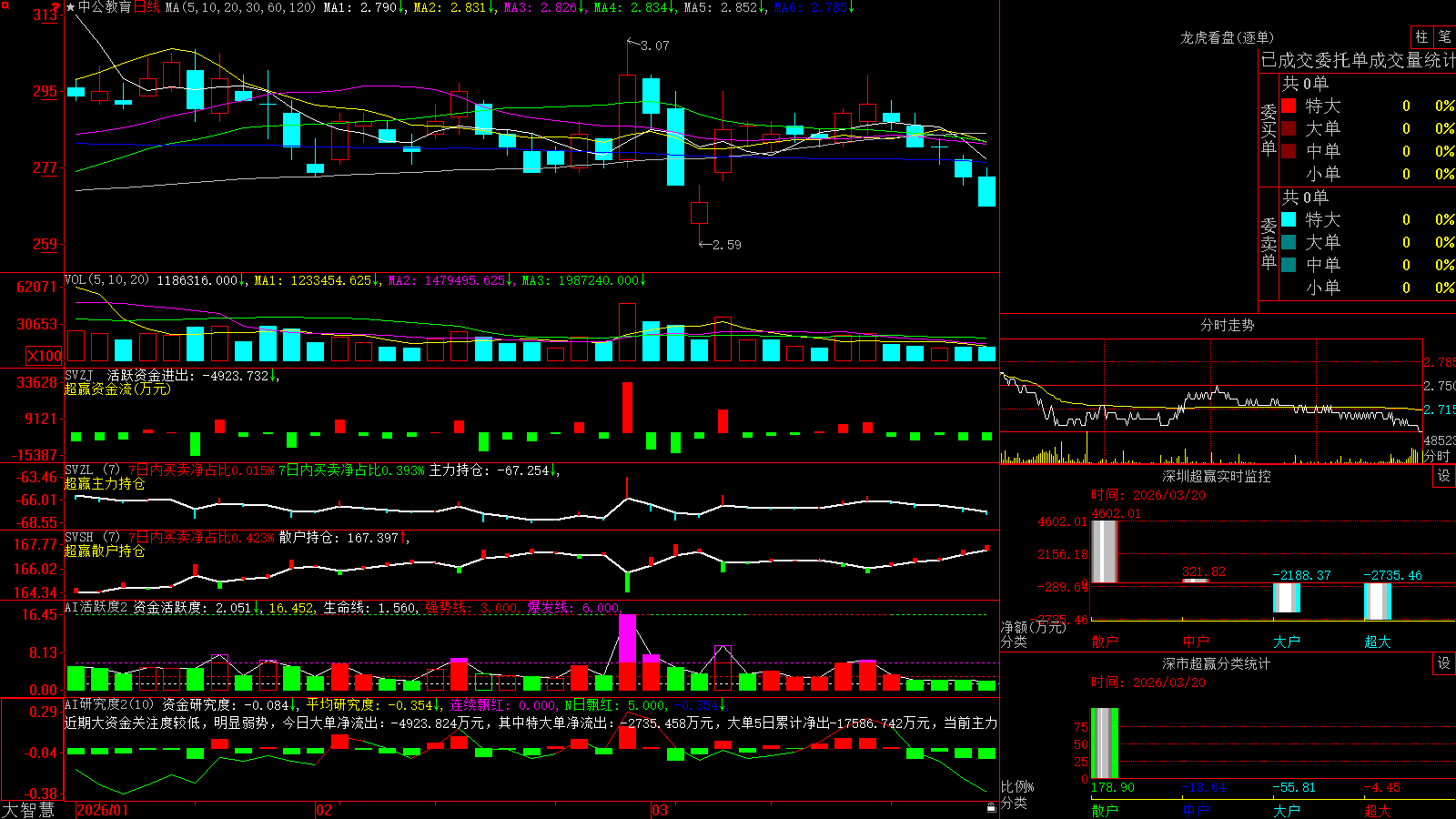Click the lock icon at chart bottom

[991, 807]
